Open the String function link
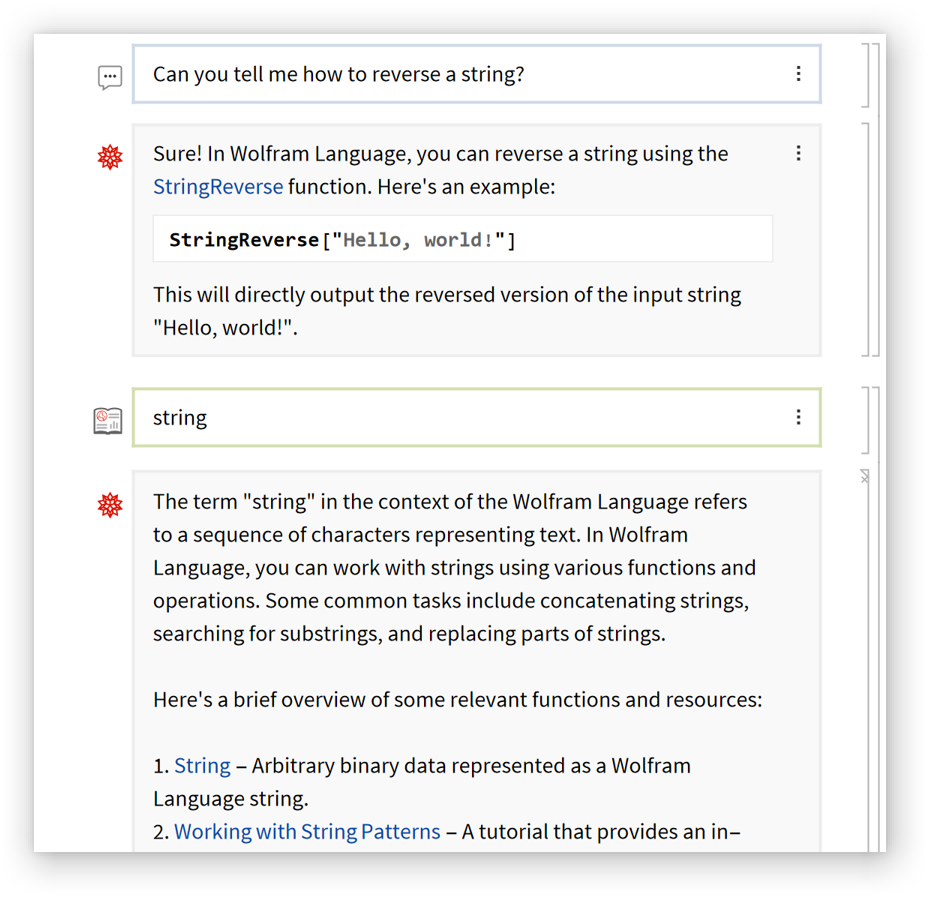Screen dimensions: 928x898 pyautogui.click(x=202, y=766)
